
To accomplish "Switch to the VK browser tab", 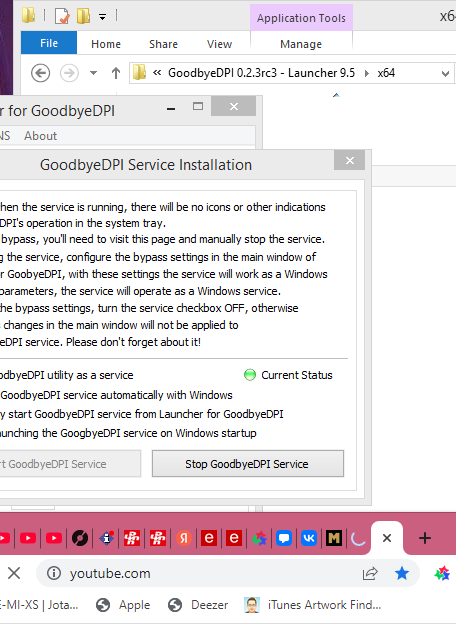I will (x=309, y=538).
